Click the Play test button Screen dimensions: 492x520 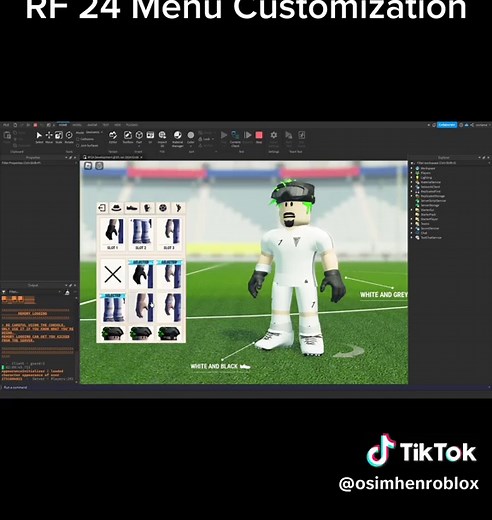(x=224, y=137)
